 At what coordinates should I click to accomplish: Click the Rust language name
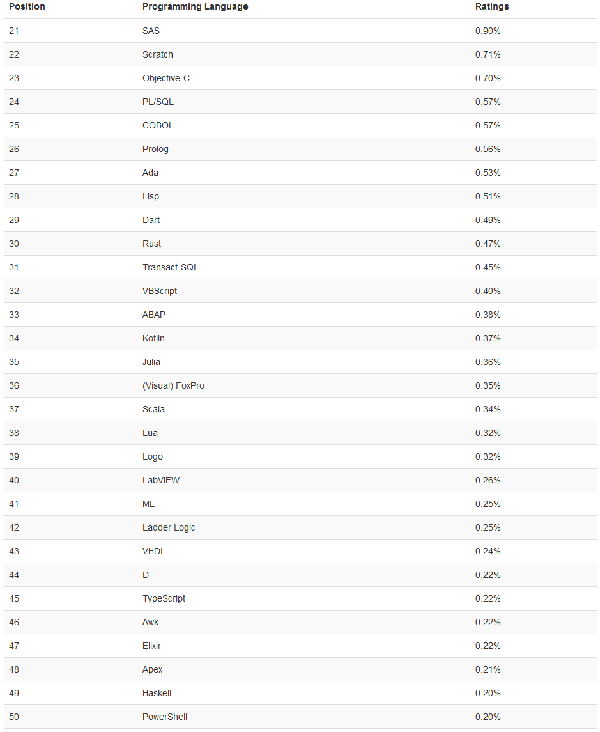(x=152, y=244)
